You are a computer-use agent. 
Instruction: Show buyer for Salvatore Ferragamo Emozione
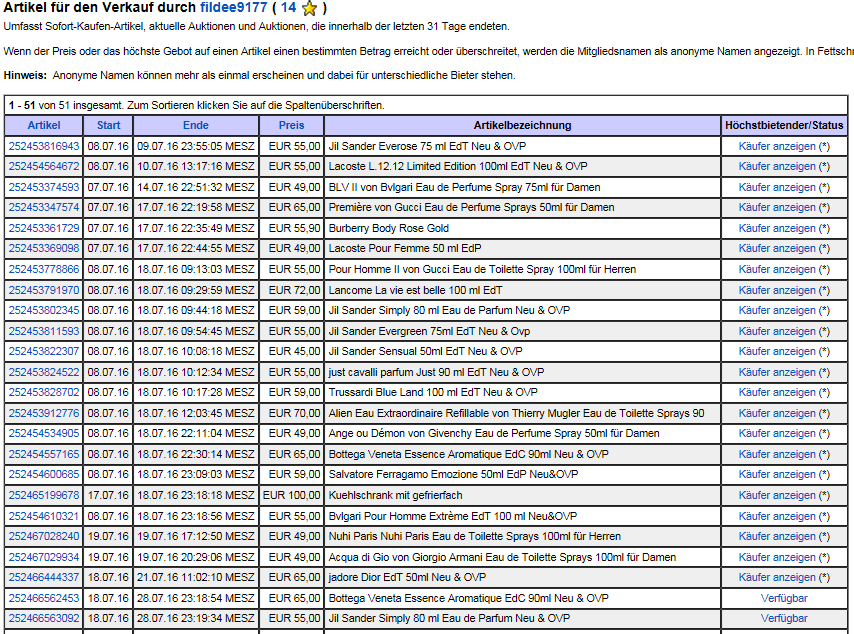pos(777,474)
